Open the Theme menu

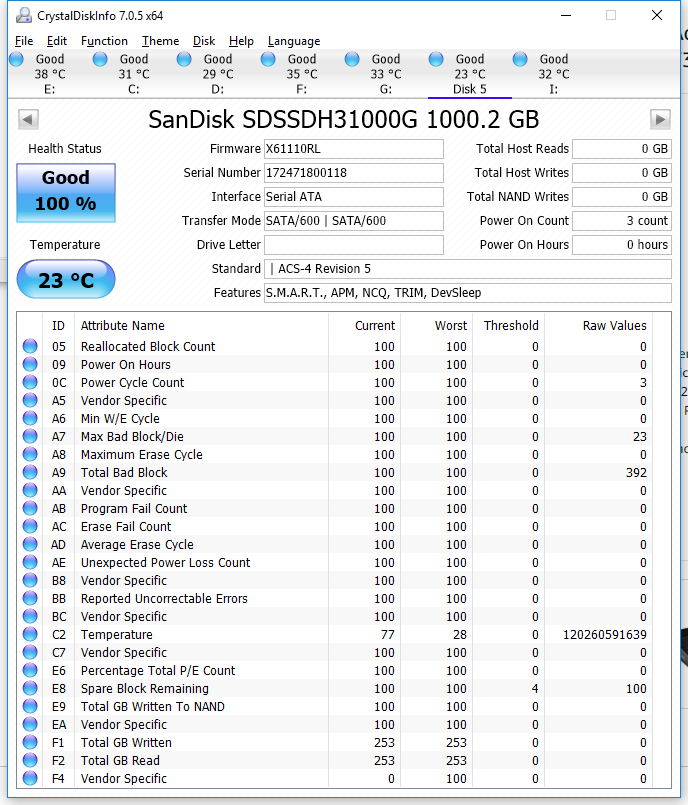pyautogui.click(x=160, y=41)
